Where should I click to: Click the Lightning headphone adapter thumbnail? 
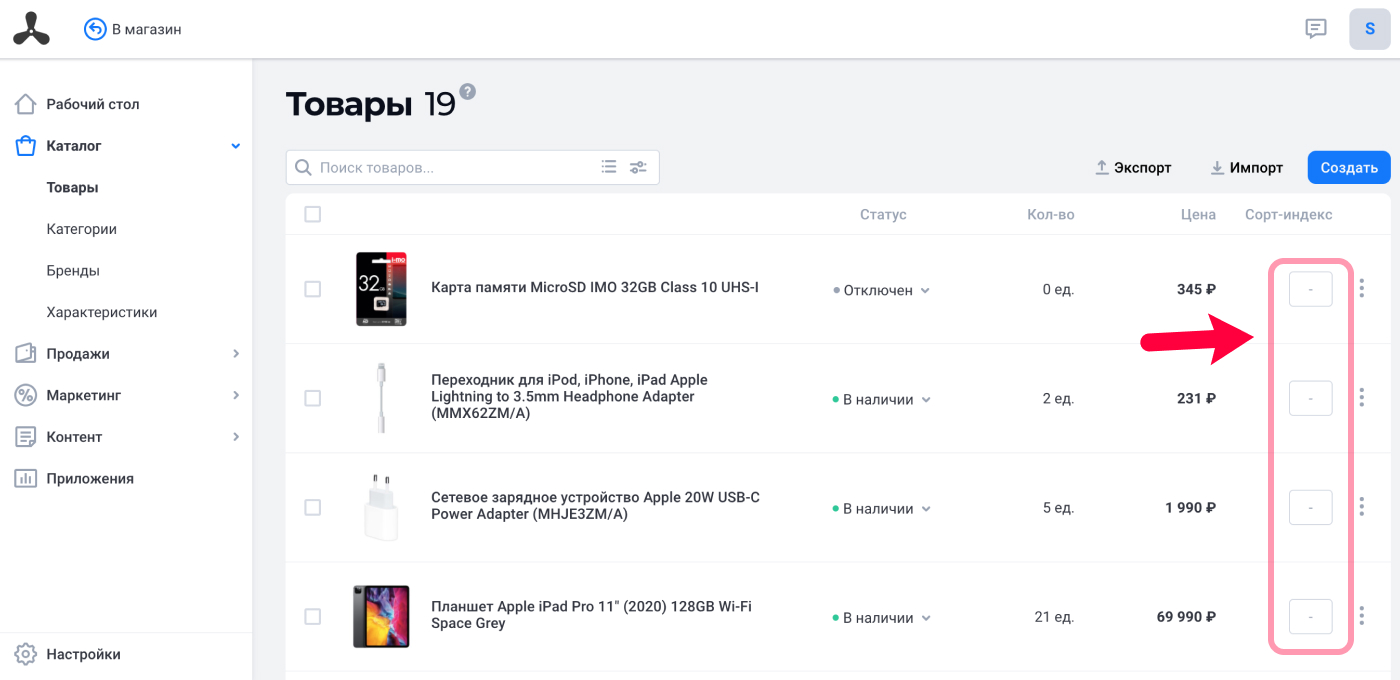381,398
